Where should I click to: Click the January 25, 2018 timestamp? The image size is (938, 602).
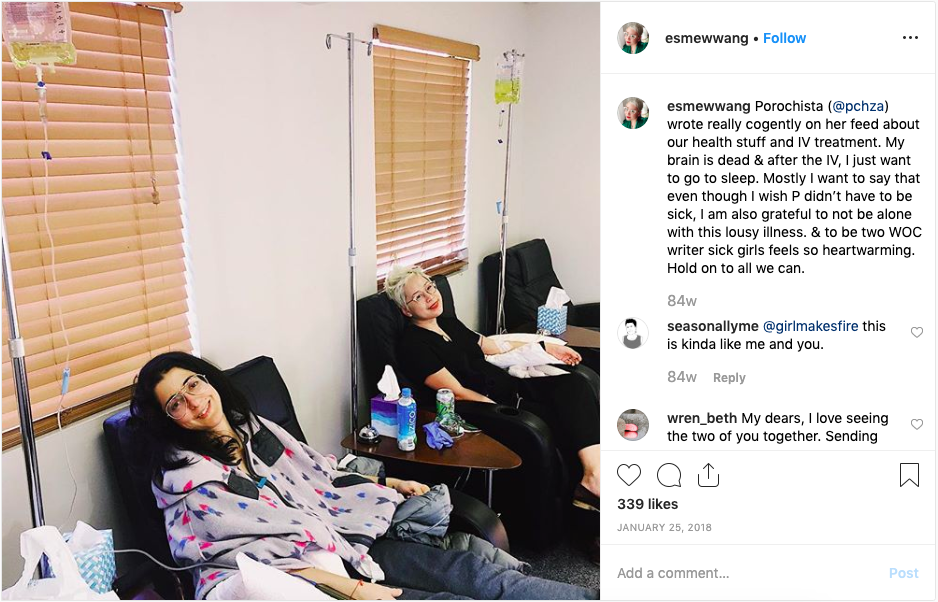664,528
